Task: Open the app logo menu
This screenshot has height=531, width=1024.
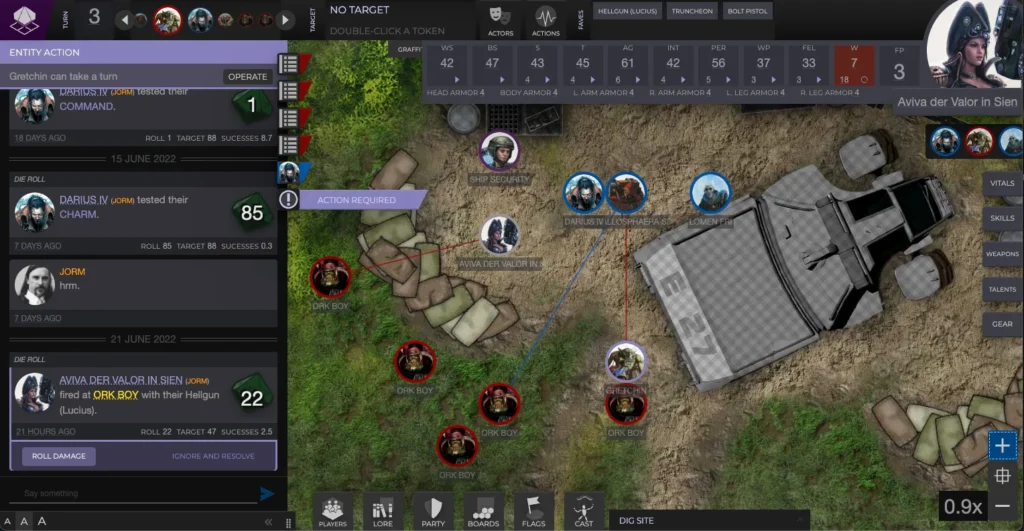Action: click(x=23, y=19)
